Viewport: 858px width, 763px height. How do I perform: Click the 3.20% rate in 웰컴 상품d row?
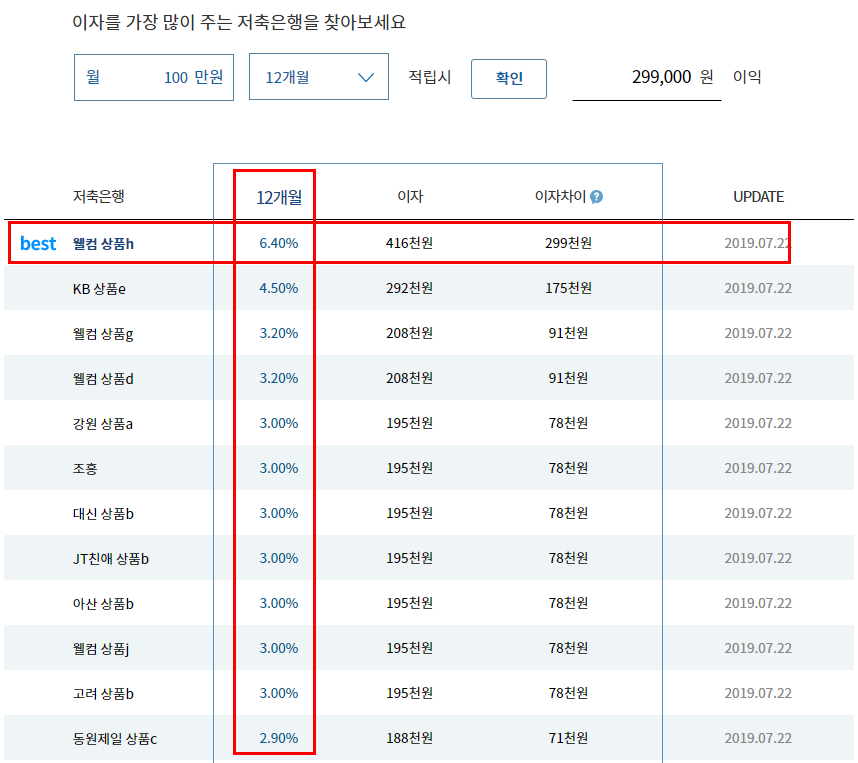(279, 378)
